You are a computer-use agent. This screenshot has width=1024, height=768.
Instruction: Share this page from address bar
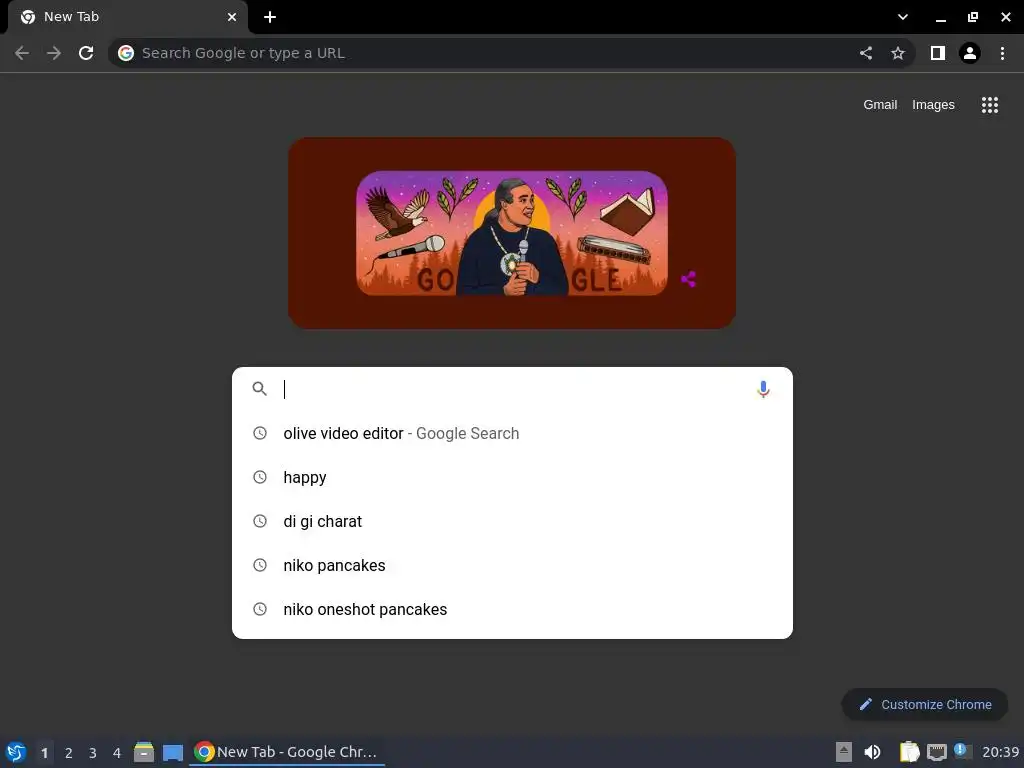click(x=866, y=53)
